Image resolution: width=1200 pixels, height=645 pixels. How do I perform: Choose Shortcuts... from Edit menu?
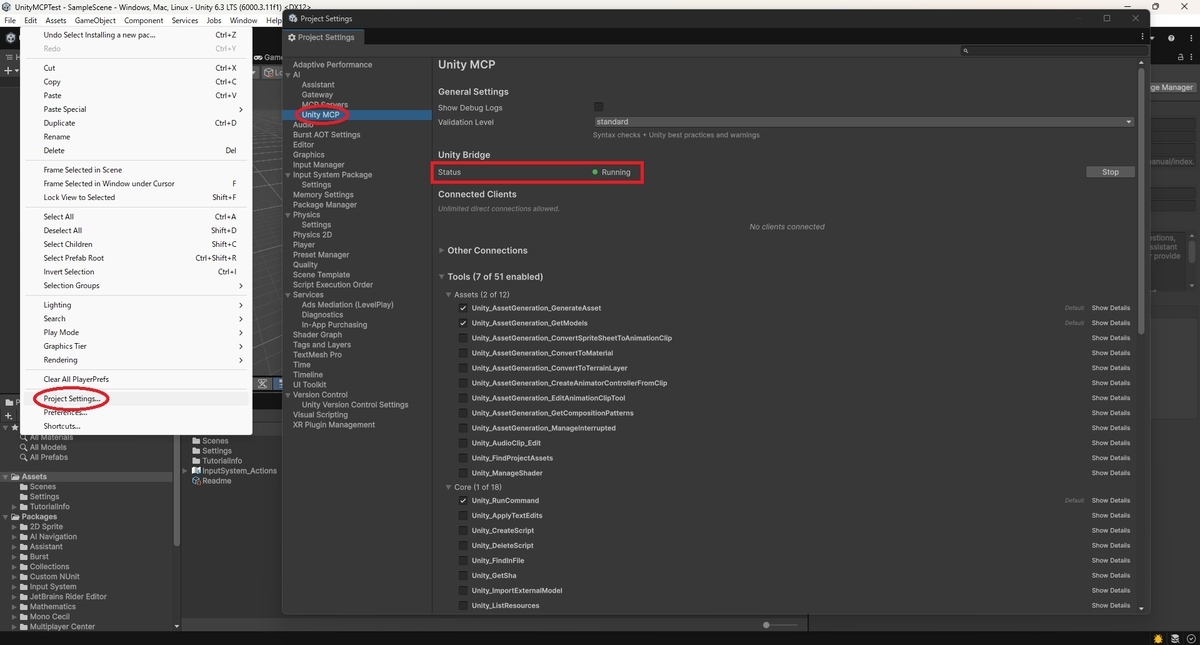click(x=136, y=426)
